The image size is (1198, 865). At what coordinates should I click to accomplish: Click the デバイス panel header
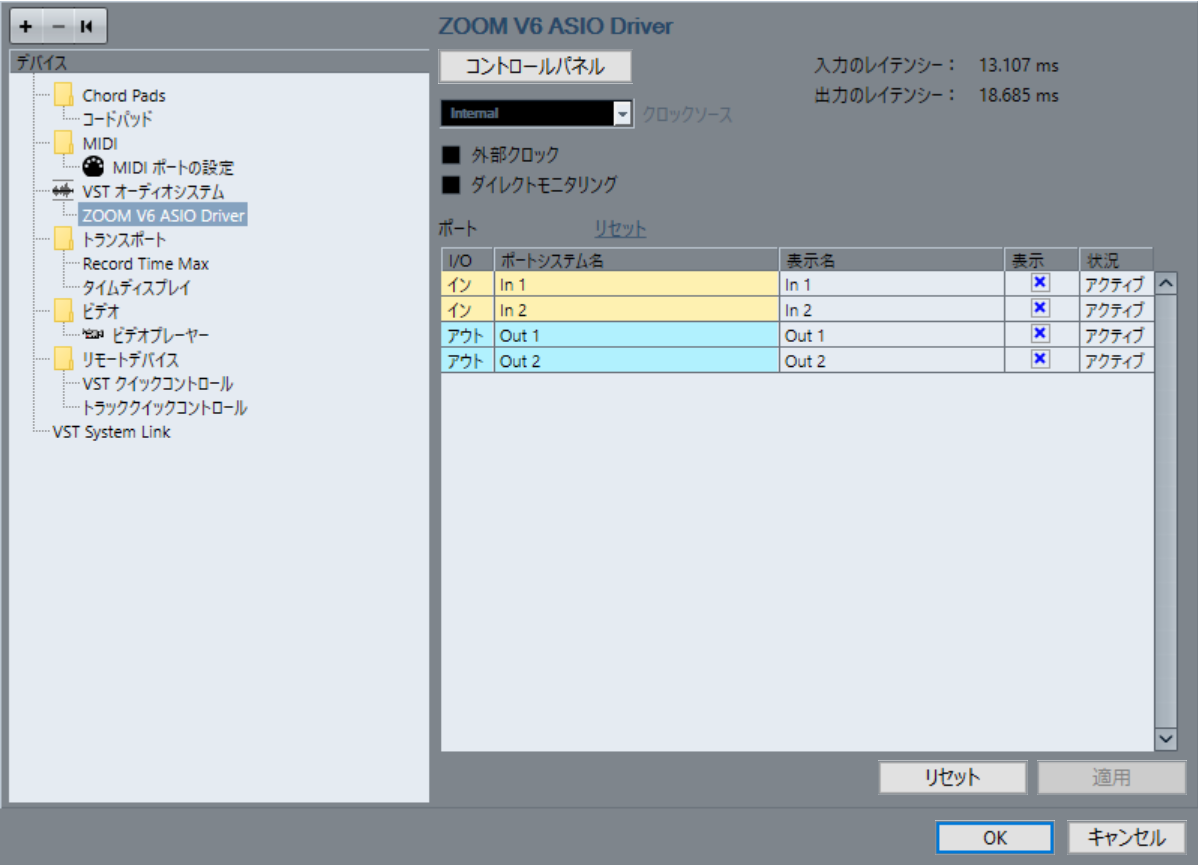[x=219, y=62]
